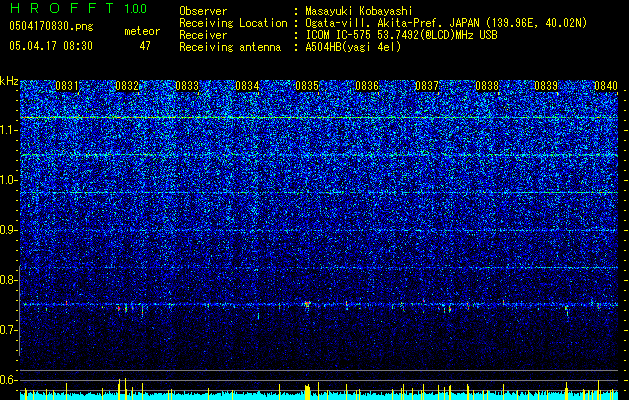Click the 0831 time marker
The image size is (629, 400).
(x=67, y=86)
